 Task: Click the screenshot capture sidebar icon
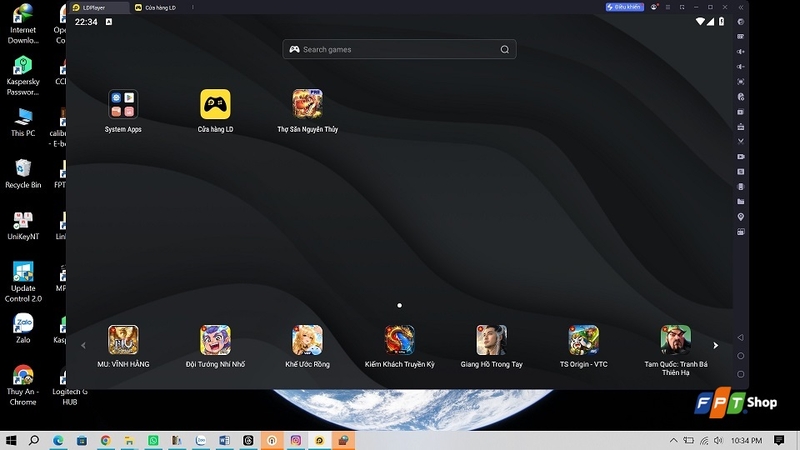741,82
